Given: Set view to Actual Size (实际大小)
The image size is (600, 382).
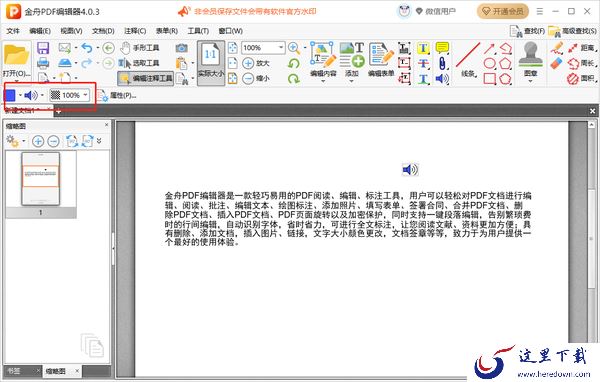Looking at the screenshot, I should [211, 63].
